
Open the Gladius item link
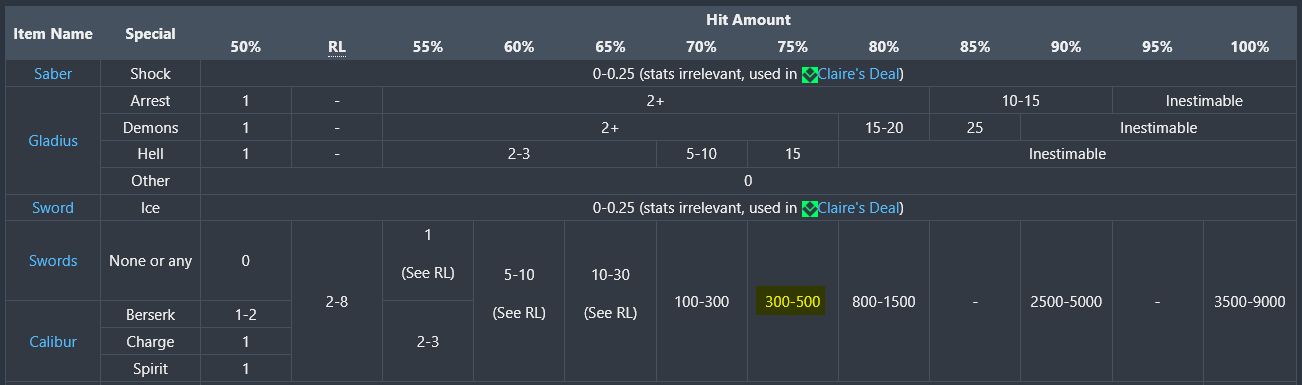(53, 141)
